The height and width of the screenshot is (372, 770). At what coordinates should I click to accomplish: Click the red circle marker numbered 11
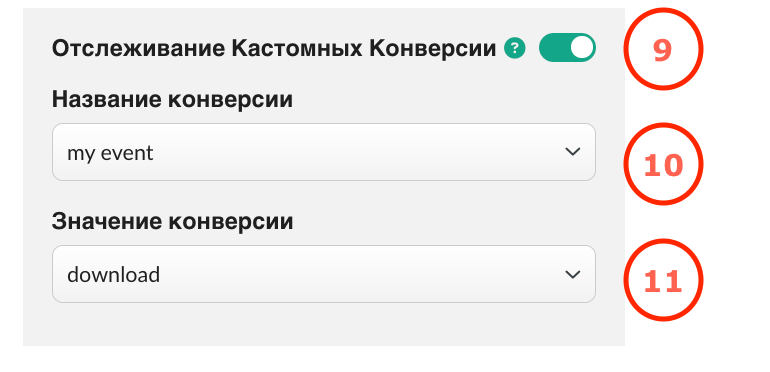coord(663,280)
